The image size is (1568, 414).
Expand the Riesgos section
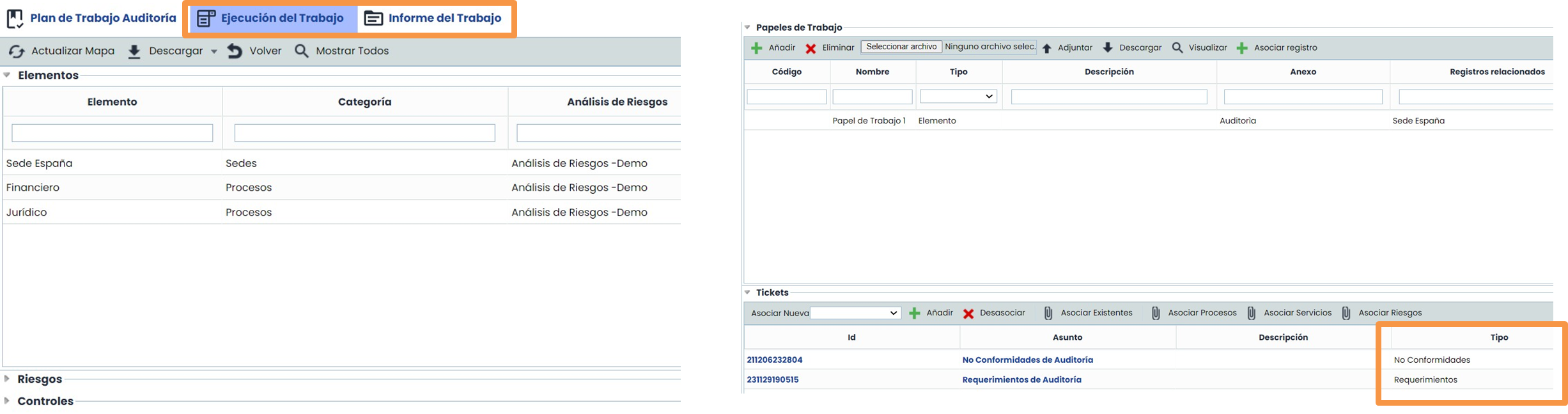click(x=7, y=379)
